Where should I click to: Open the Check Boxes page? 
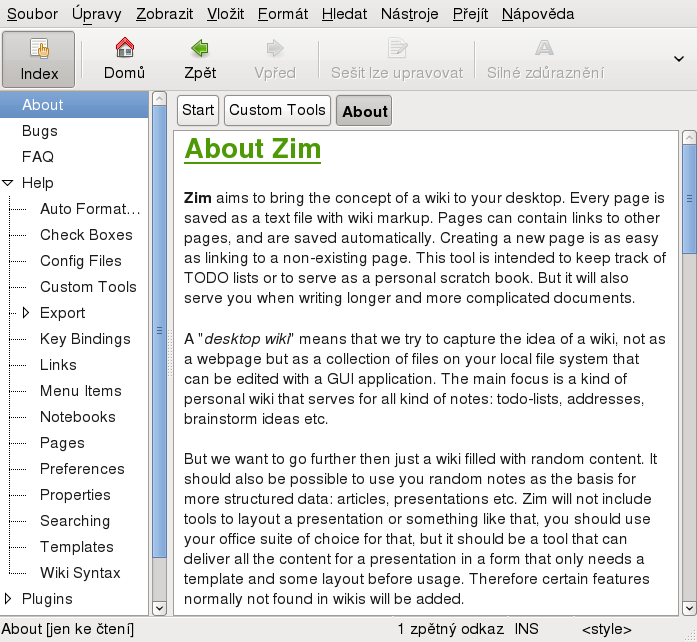coord(86,235)
